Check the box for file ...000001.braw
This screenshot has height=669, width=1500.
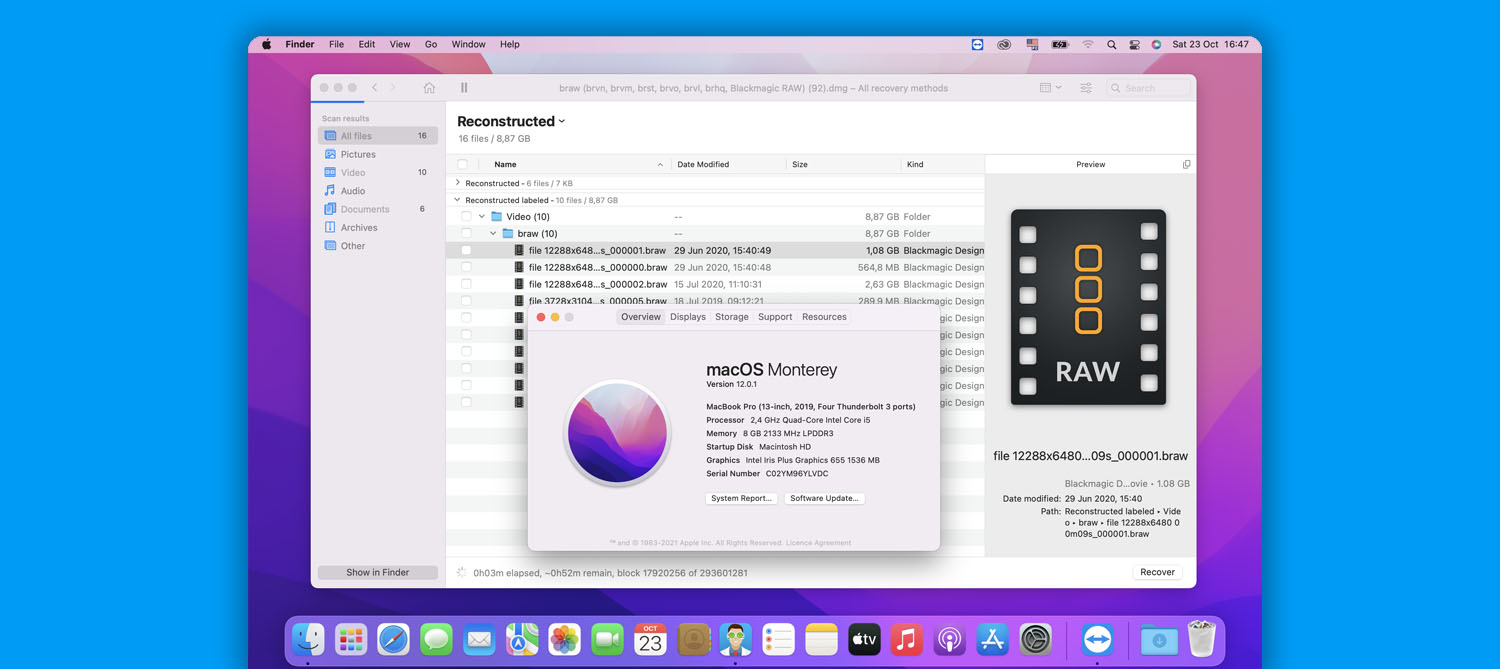466,250
